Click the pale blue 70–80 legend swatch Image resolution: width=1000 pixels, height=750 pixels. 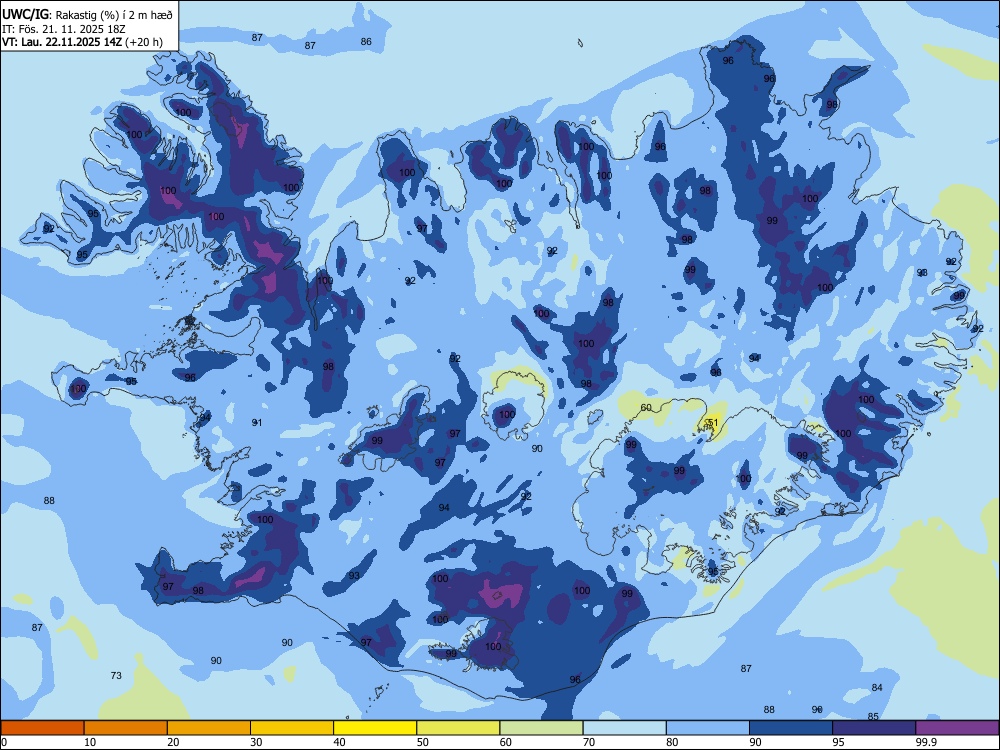pos(625,728)
